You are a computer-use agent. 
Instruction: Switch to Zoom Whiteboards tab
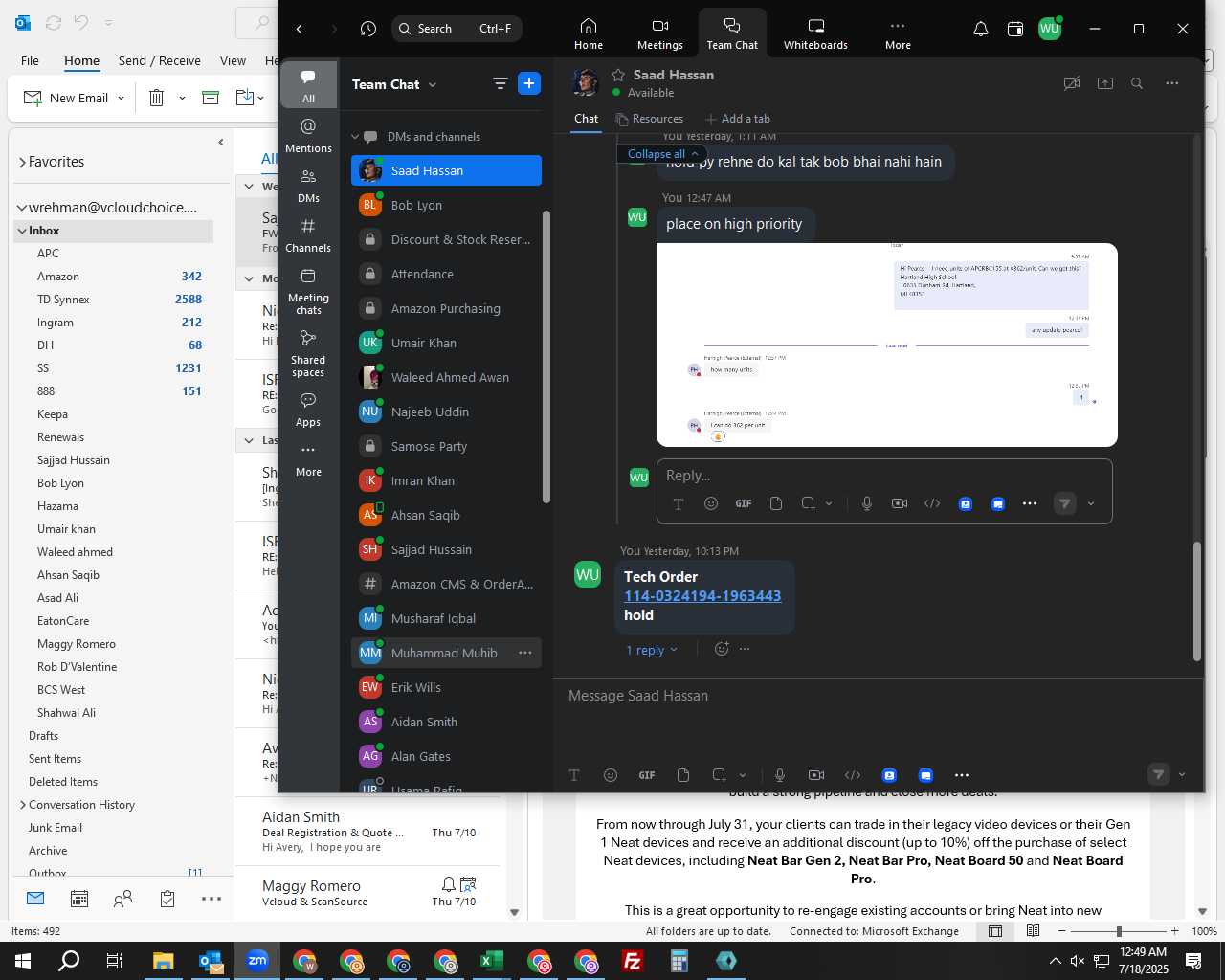tap(815, 33)
